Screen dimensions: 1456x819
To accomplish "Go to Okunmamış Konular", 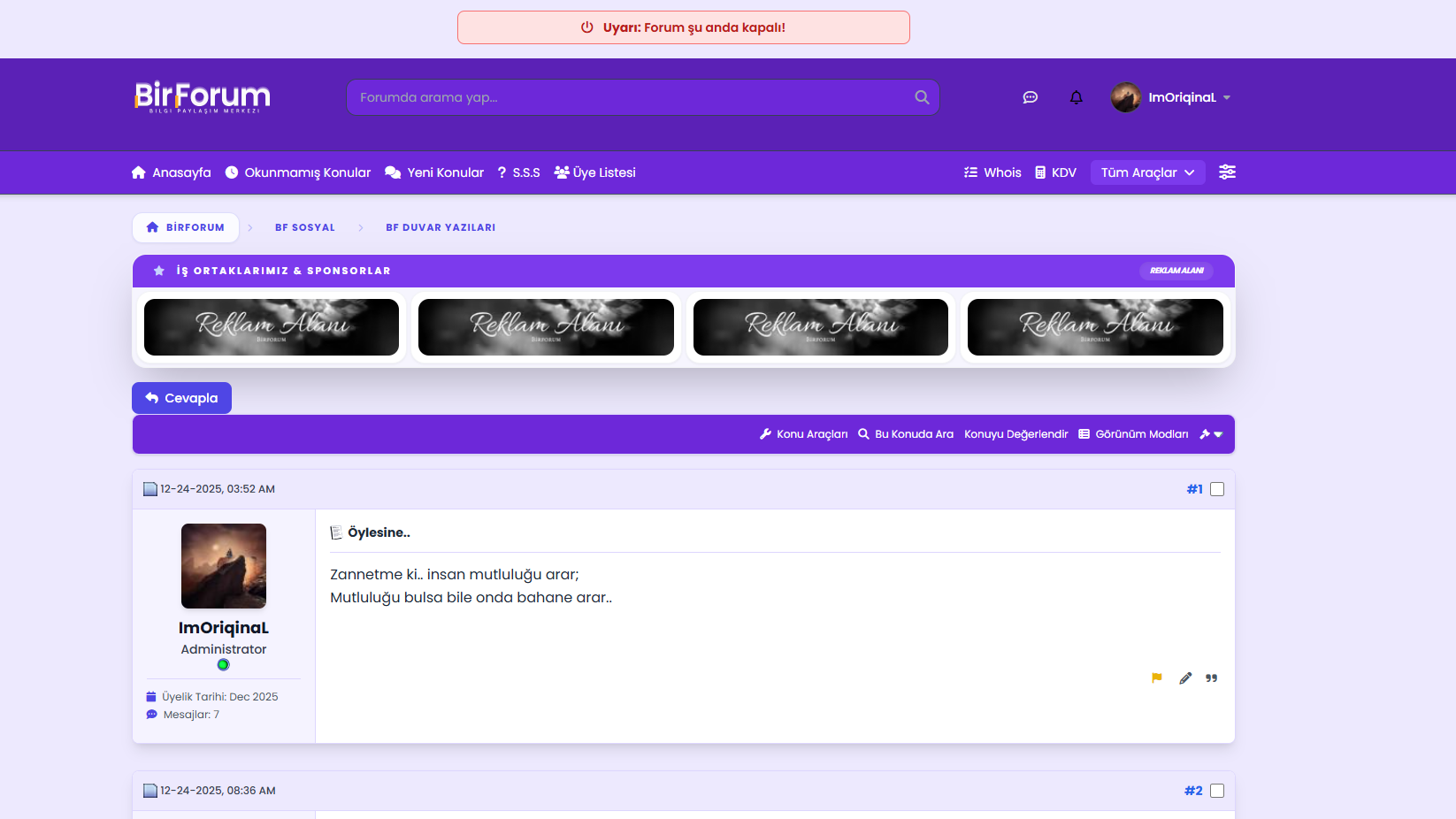I will (x=298, y=172).
